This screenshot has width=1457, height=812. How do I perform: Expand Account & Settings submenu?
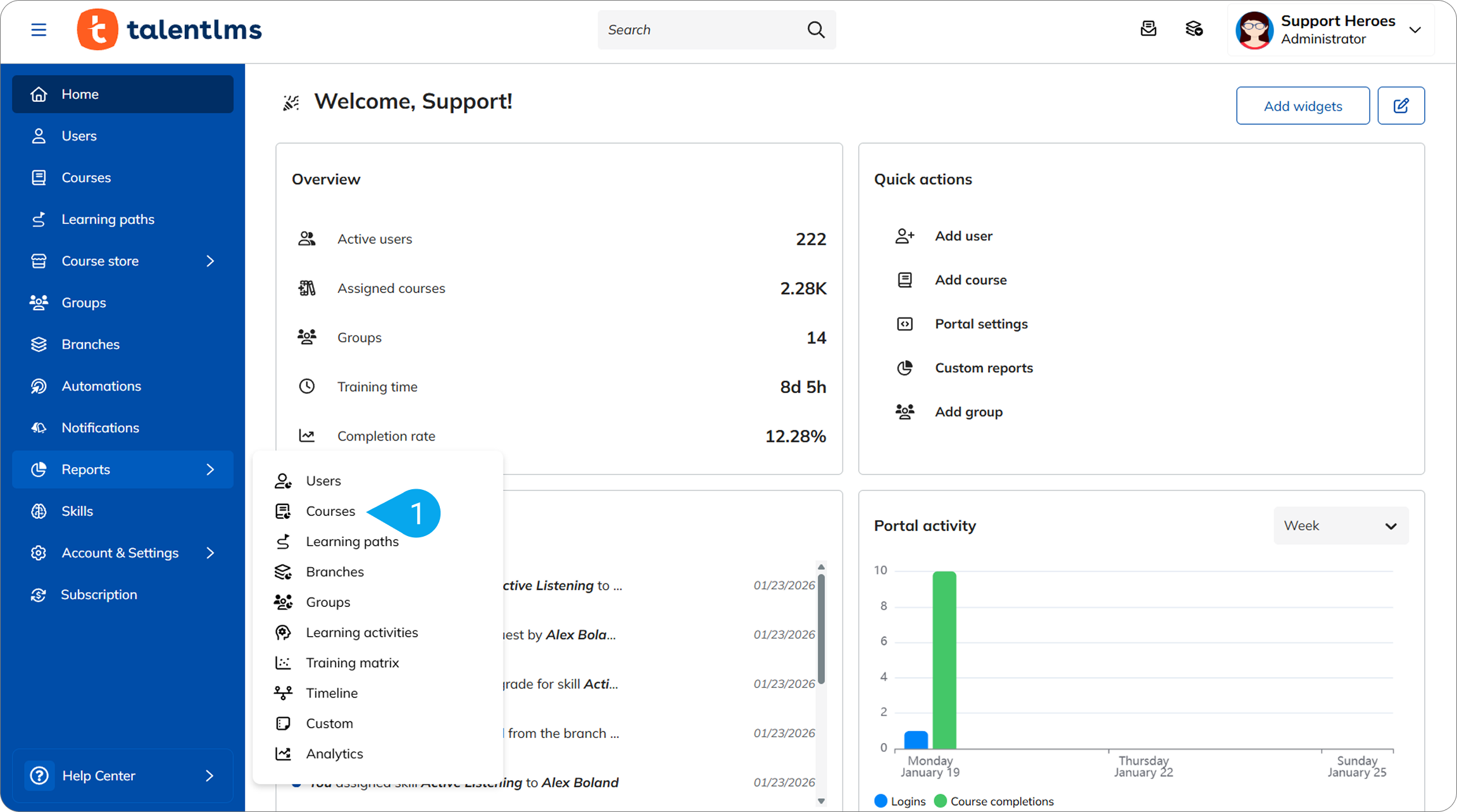[210, 553]
